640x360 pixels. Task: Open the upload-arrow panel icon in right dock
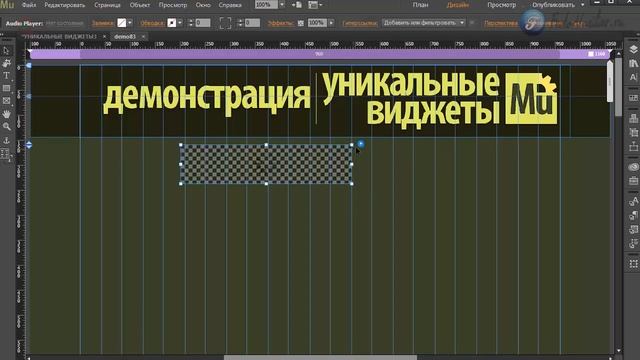coord(633,146)
